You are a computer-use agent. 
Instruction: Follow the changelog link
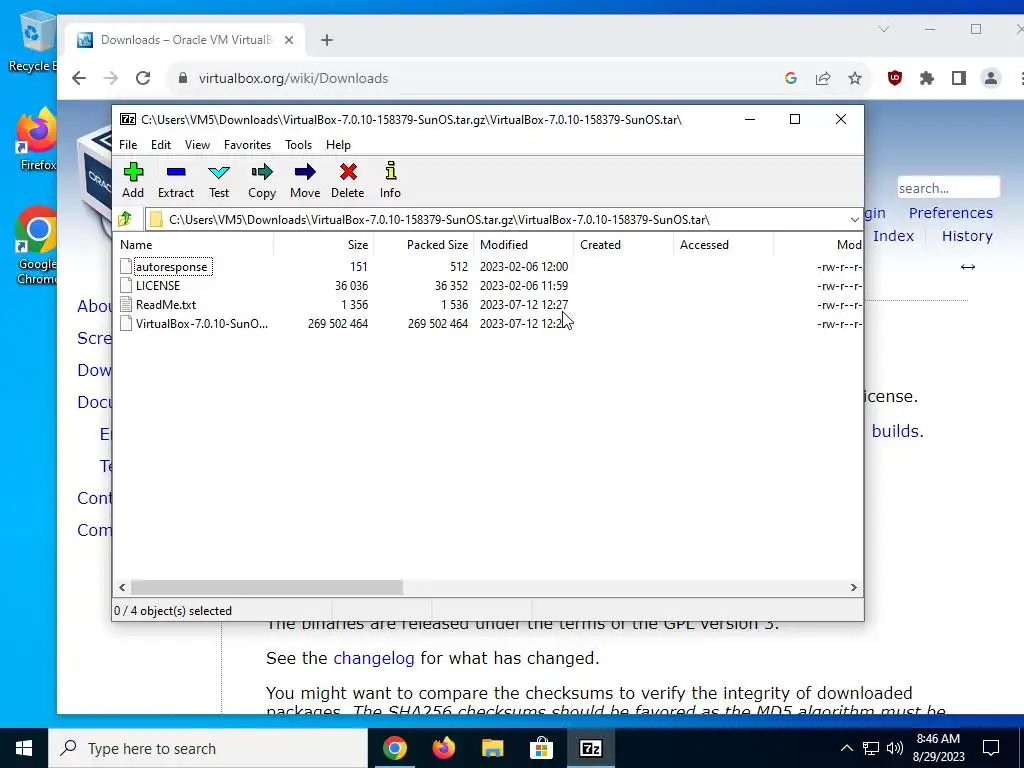pyautogui.click(x=374, y=658)
